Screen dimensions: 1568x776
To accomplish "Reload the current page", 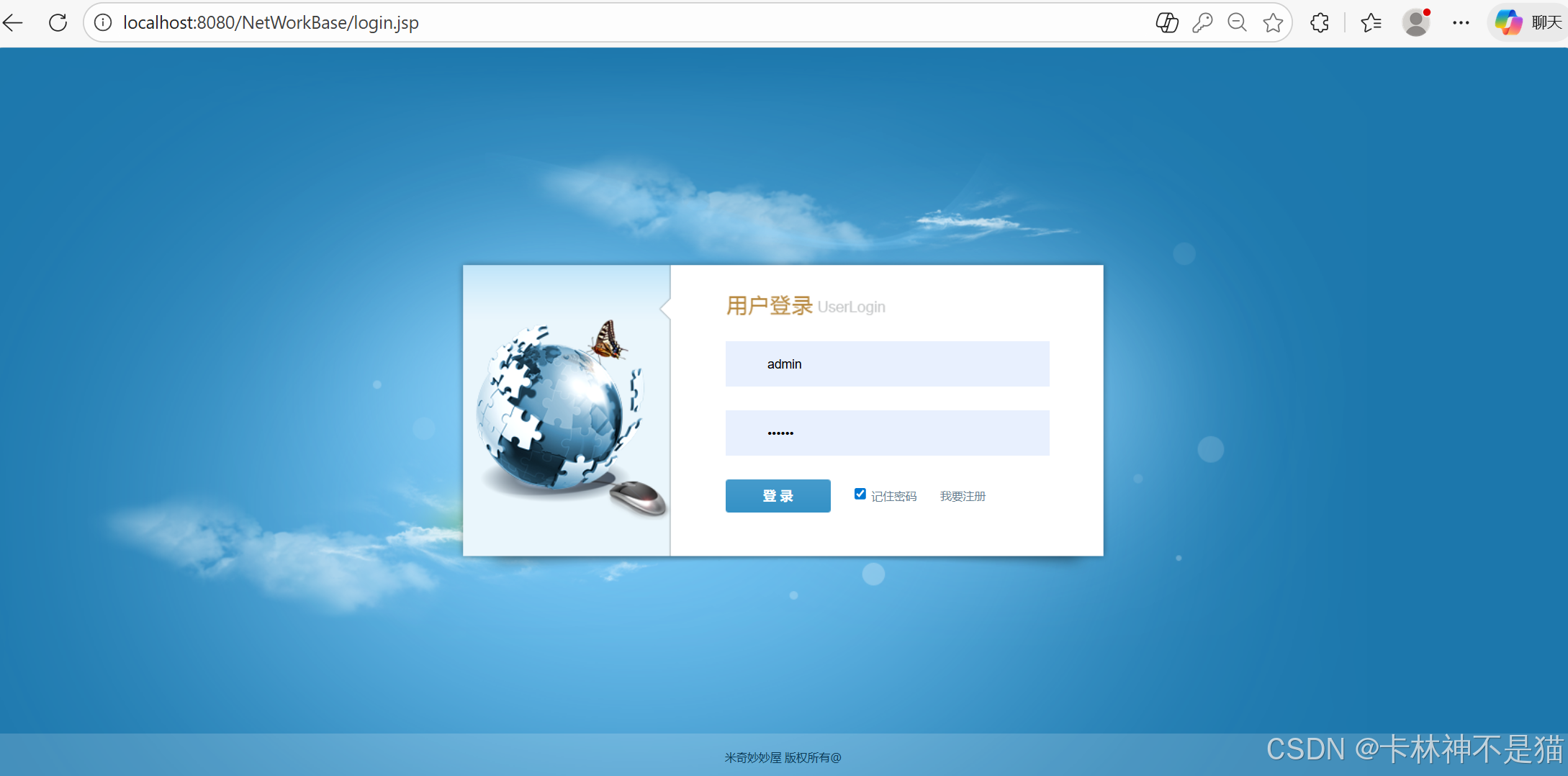I will (57, 22).
